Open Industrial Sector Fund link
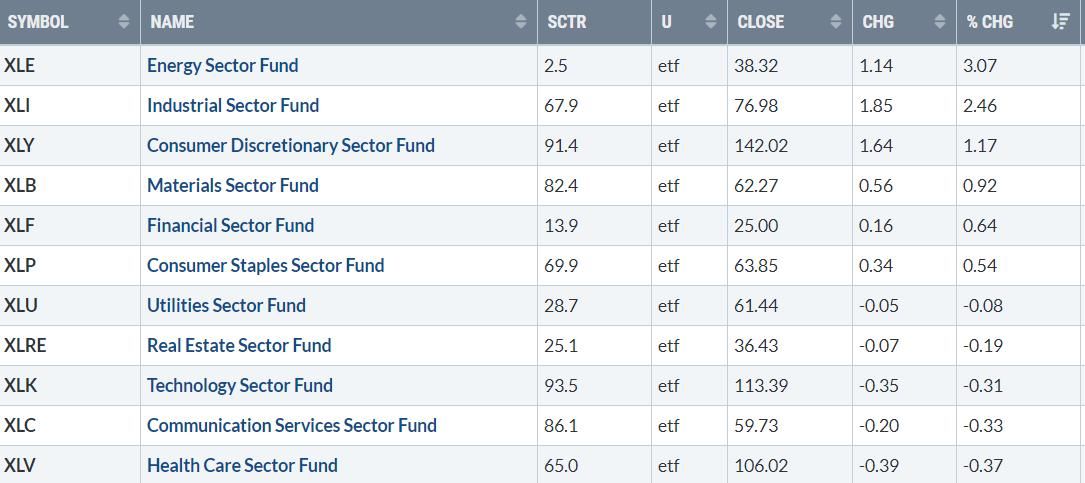The height and width of the screenshot is (483, 1085). [233, 106]
